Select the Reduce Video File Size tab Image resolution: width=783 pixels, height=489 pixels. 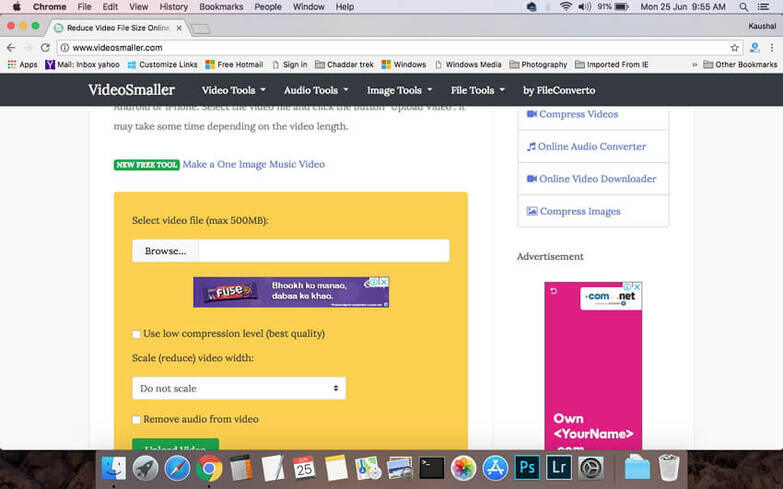pyautogui.click(x=118, y=27)
